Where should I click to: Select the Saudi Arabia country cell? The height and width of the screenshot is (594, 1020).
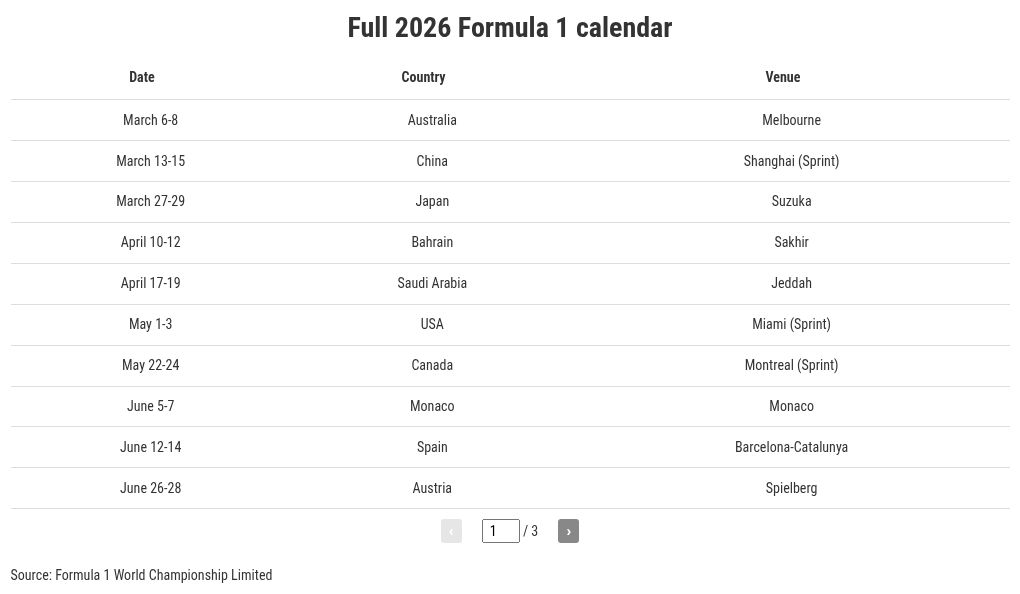pos(432,283)
